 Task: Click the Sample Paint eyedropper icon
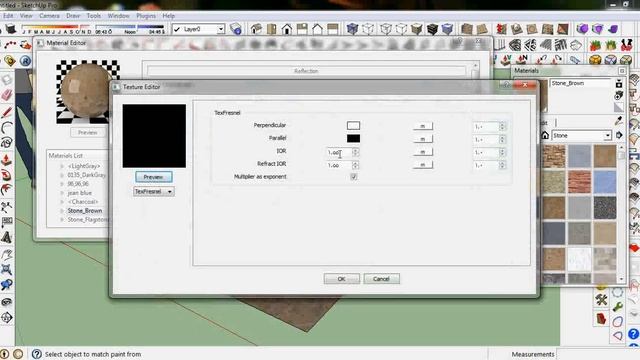click(619, 120)
